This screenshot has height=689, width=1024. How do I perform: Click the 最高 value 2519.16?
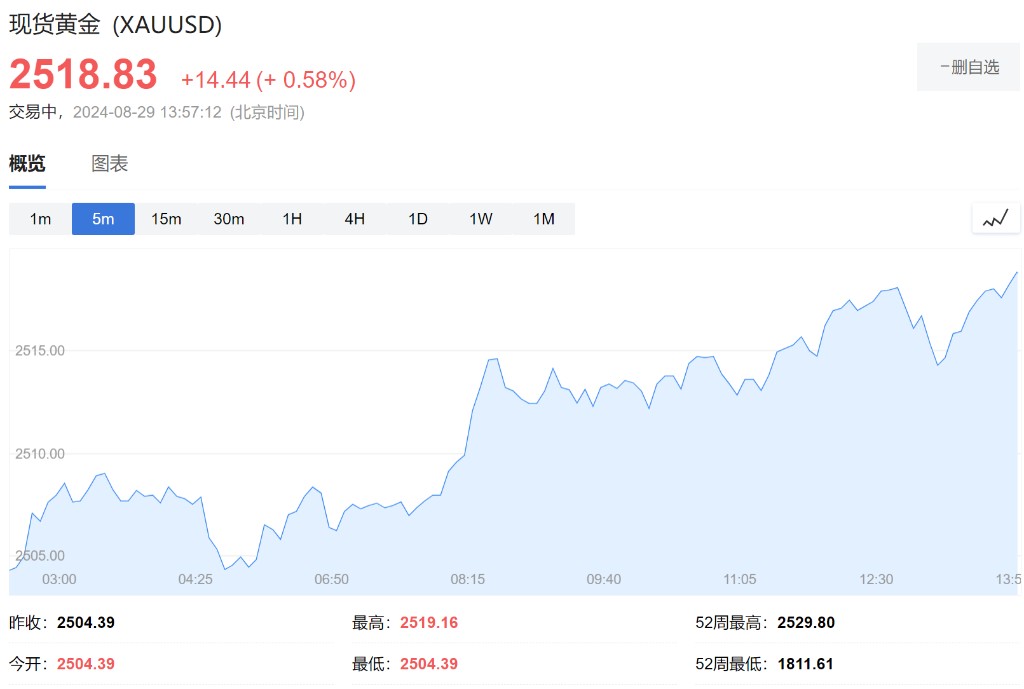(429, 623)
